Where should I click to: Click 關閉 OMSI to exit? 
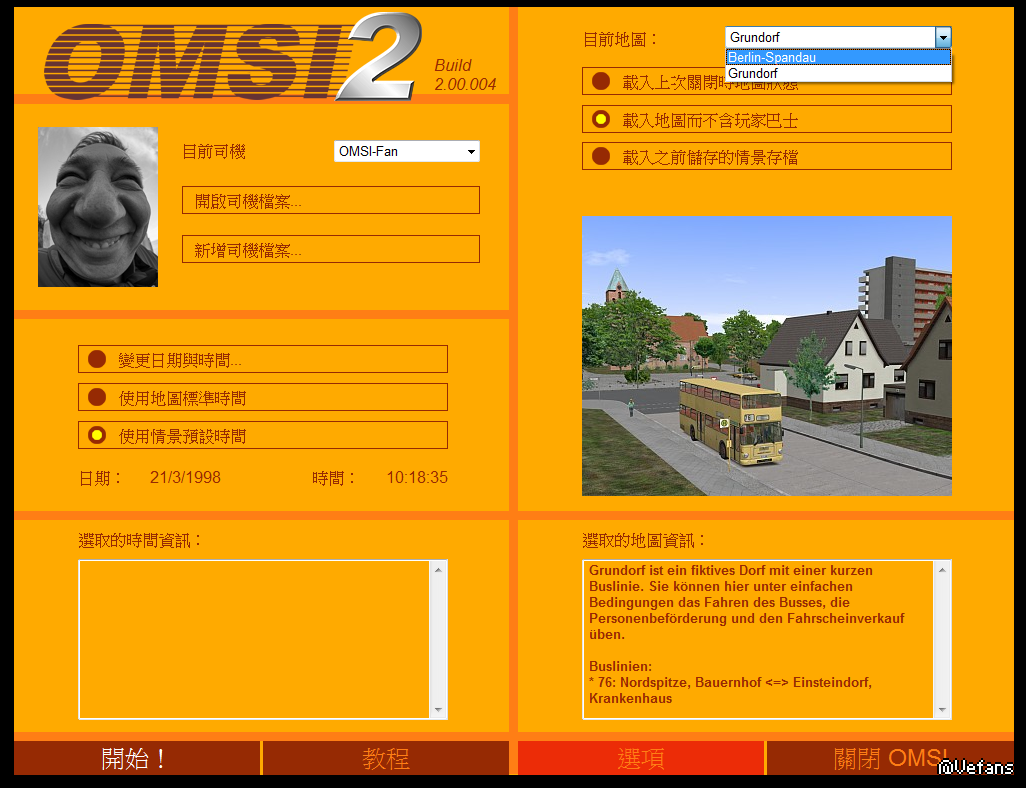[x=889, y=758]
